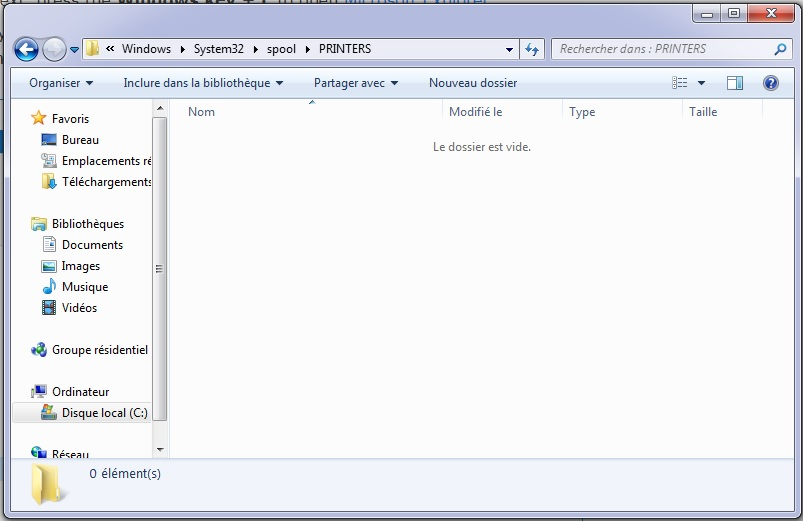The height and width of the screenshot is (521, 803).
Task: Click the folder icon in address bar
Action: [92, 49]
